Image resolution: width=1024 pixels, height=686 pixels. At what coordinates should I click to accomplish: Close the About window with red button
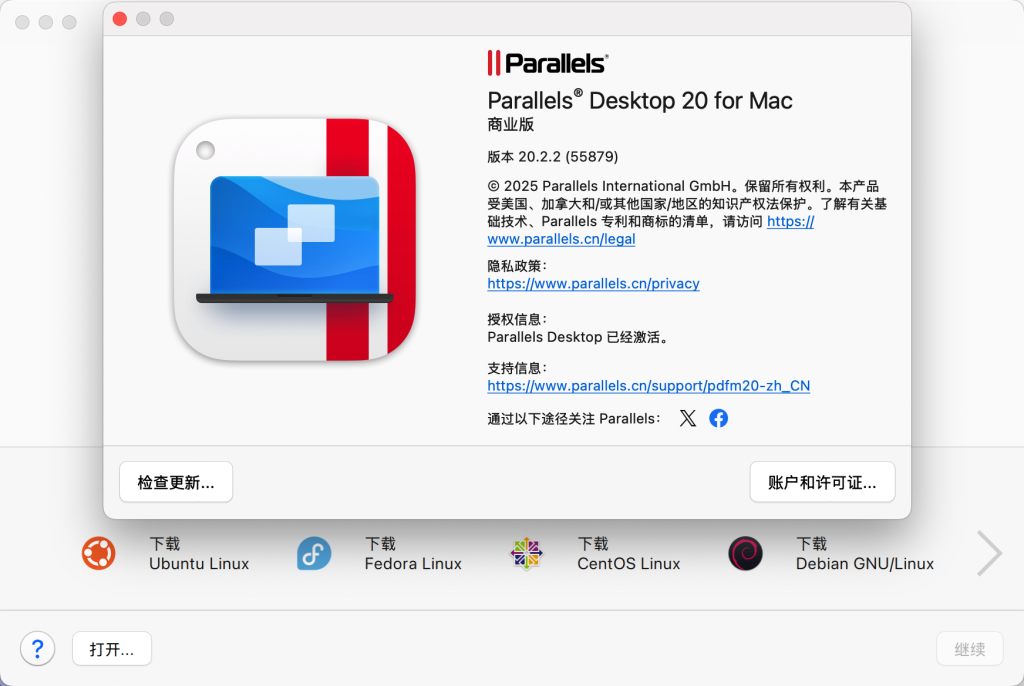pos(120,19)
